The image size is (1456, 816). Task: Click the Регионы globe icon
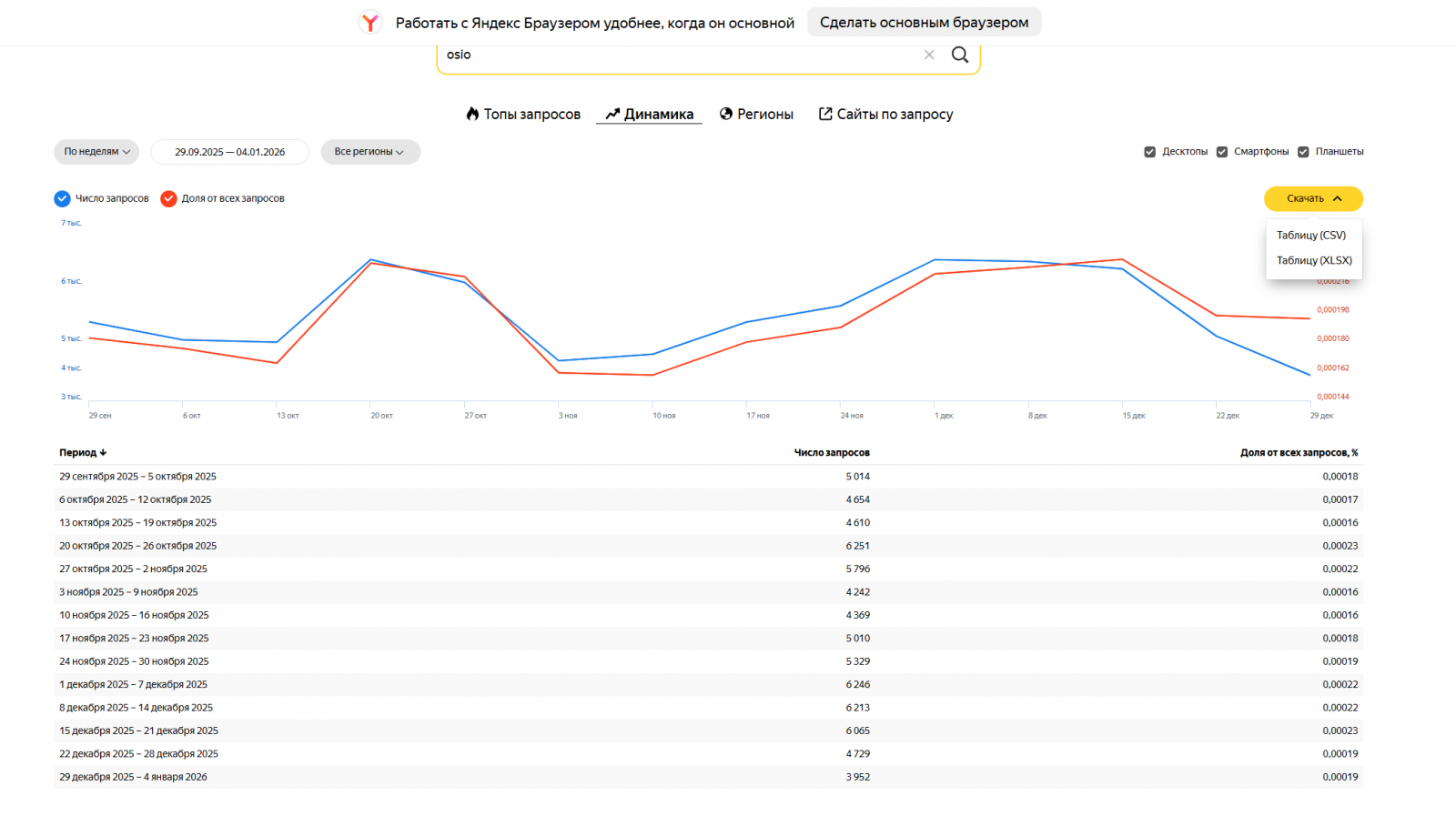coord(726,114)
